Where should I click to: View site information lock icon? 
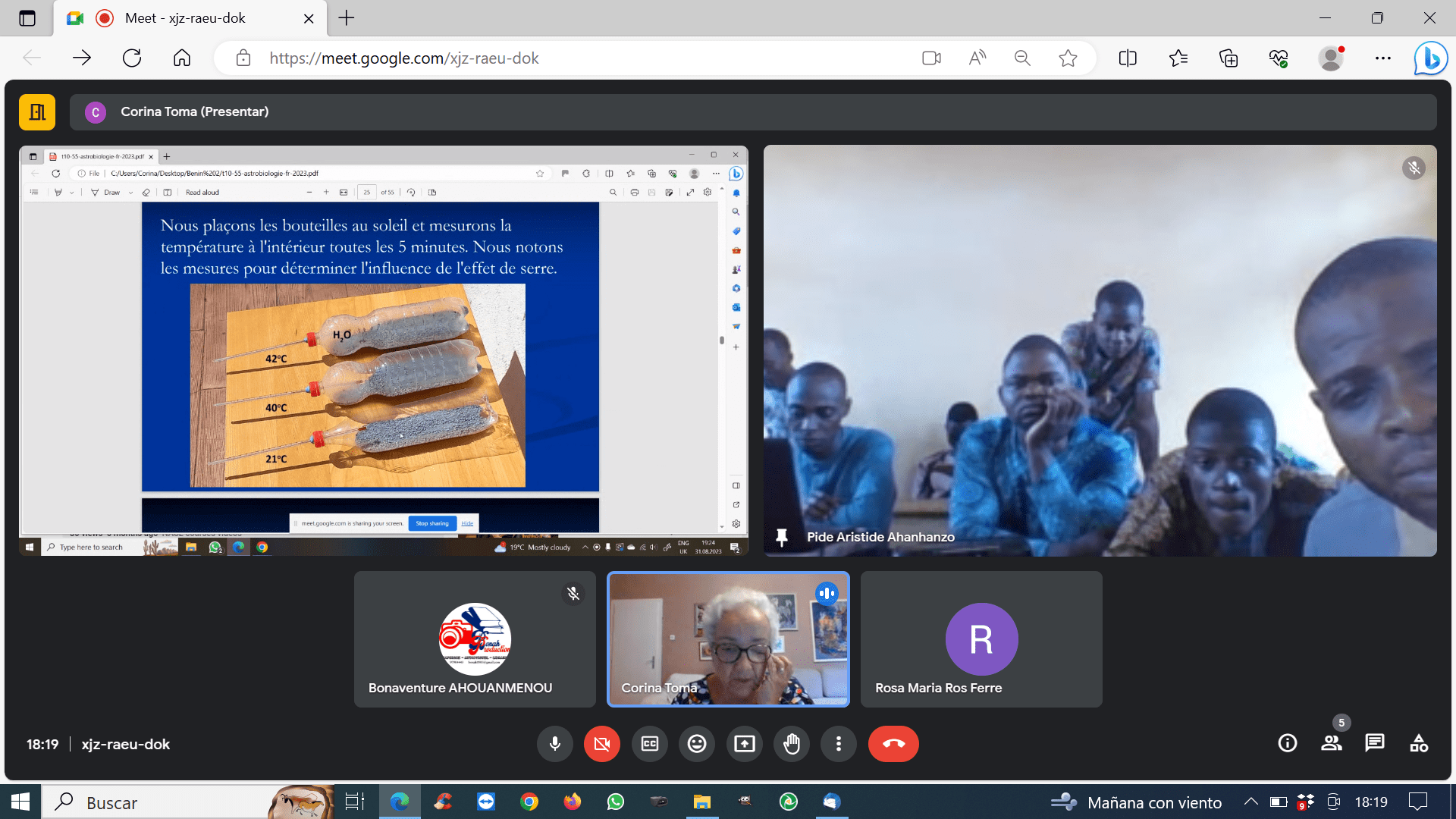[243, 58]
